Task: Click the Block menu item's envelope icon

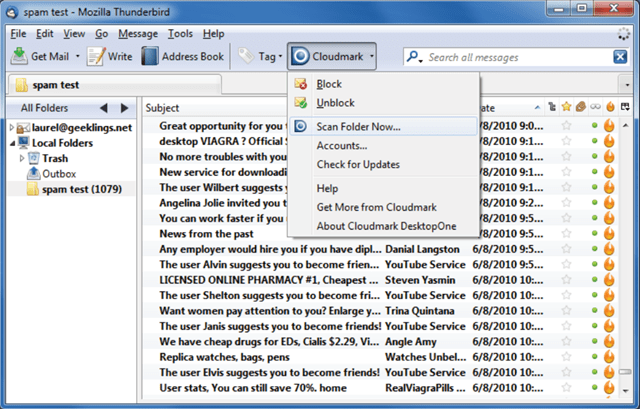Action: [301, 84]
